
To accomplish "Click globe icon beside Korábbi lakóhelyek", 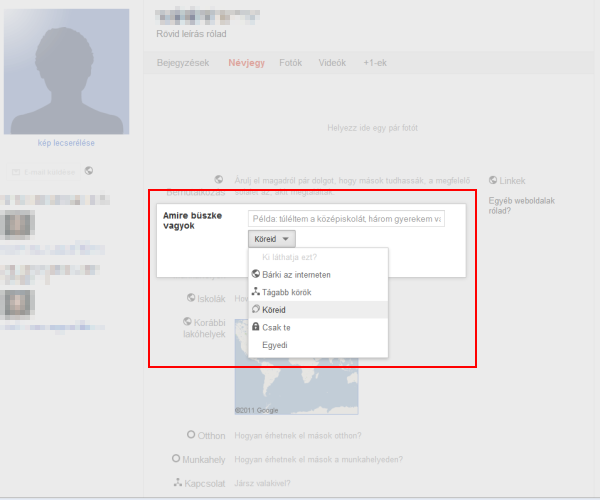I will pyautogui.click(x=187, y=322).
